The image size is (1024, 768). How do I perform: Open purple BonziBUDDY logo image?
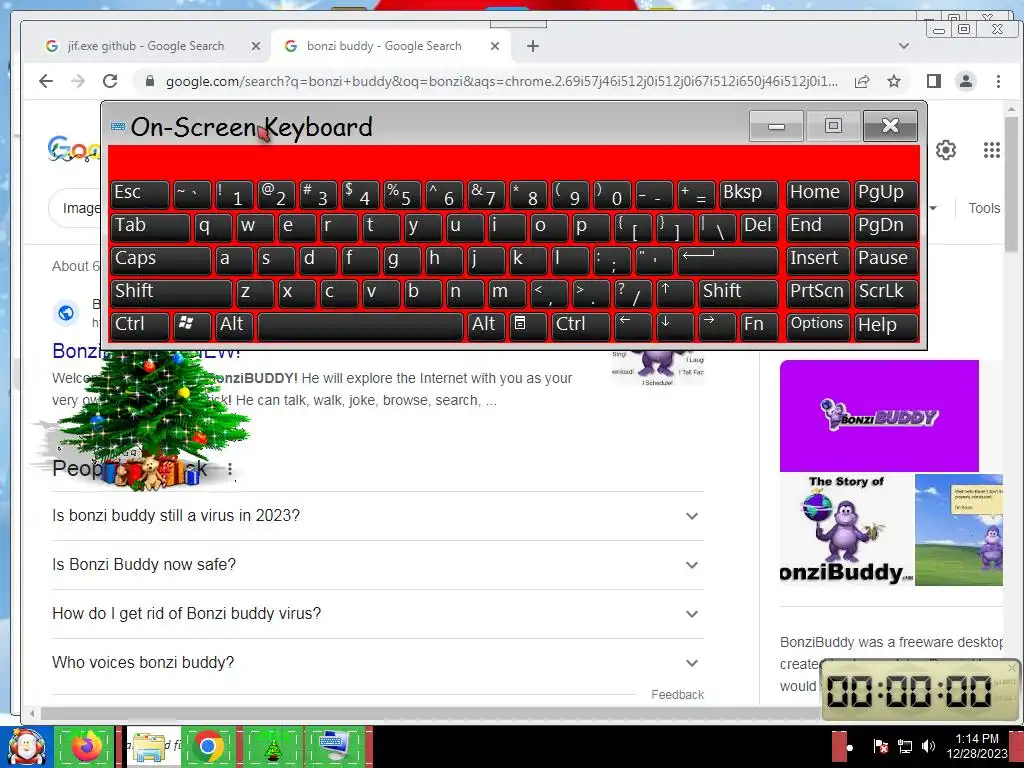(x=879, y=415)
